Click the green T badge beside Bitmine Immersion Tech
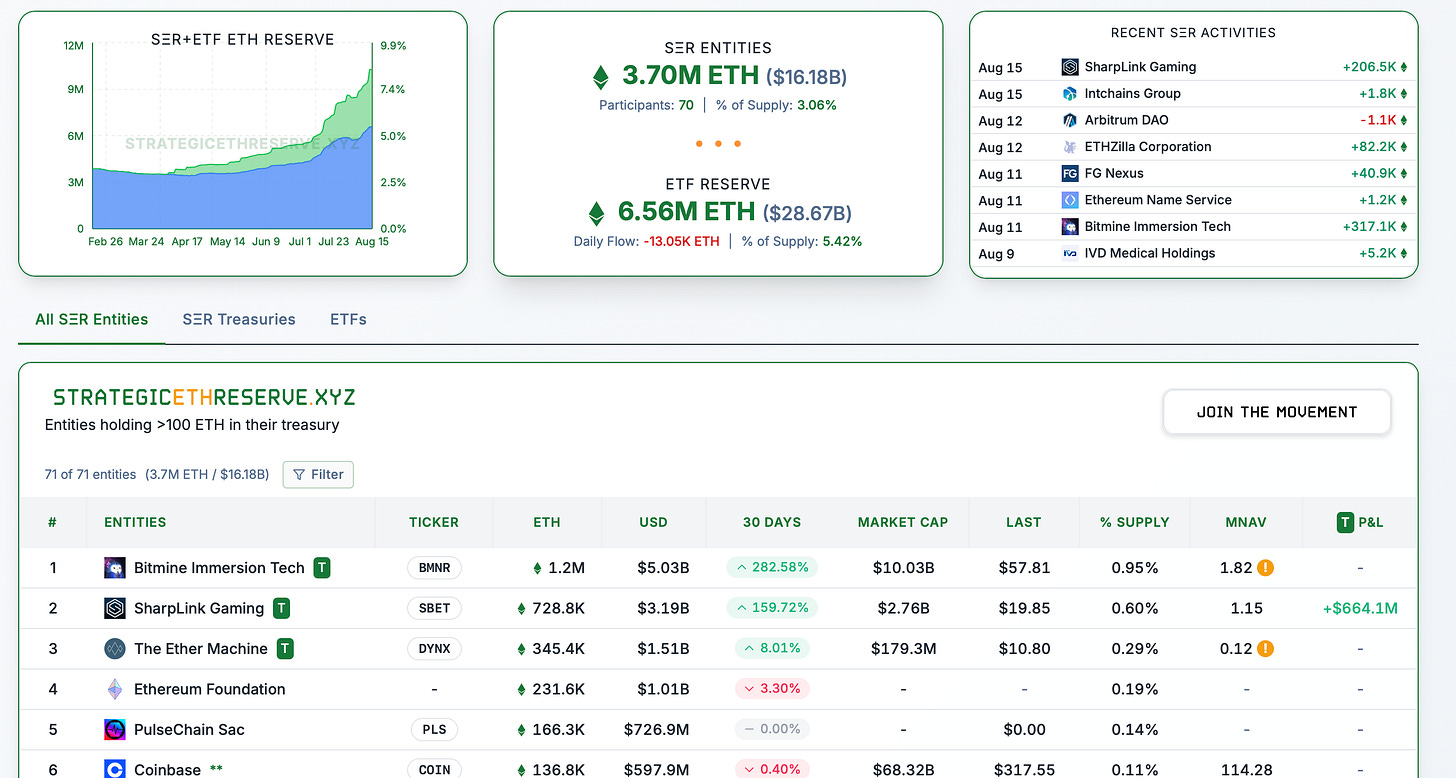Viewport: 1456px width, 778px height. point(322,568)
